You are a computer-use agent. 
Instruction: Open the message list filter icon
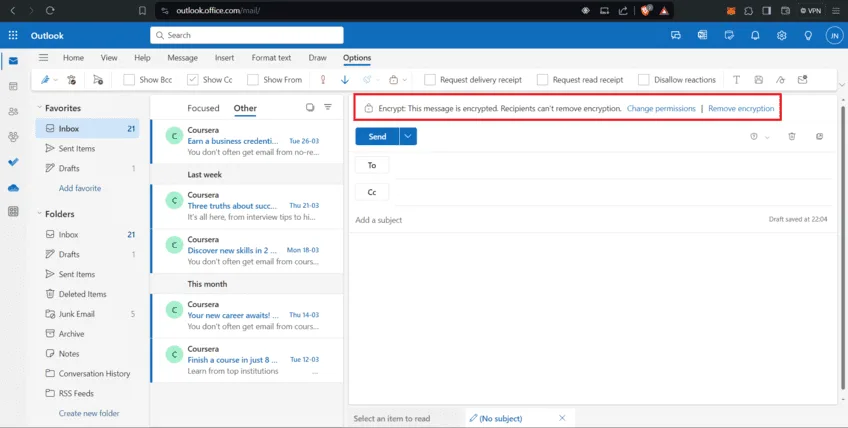[x=328, y=107]
